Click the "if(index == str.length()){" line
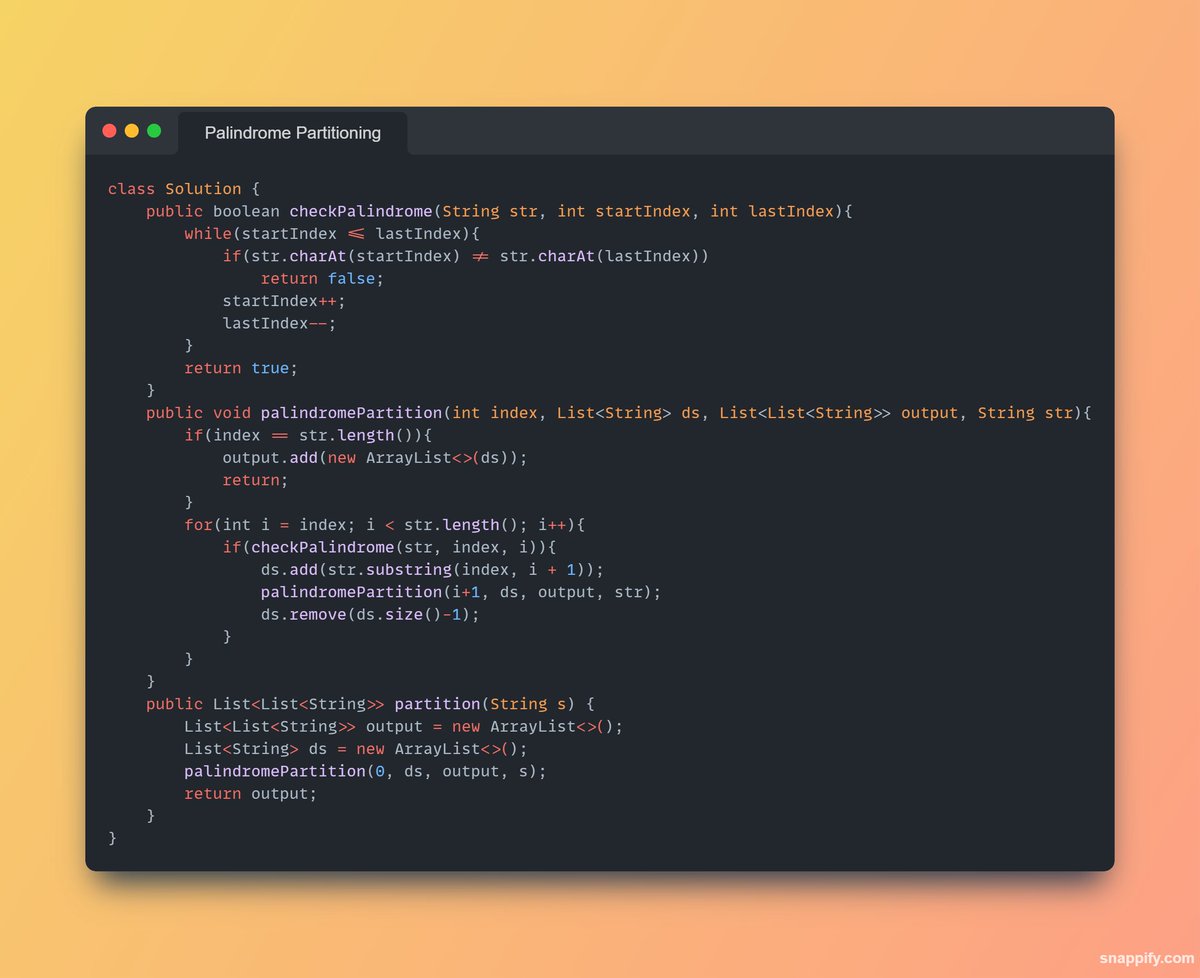Screen dimensions: 1200x978 click(x=308, y=435)
